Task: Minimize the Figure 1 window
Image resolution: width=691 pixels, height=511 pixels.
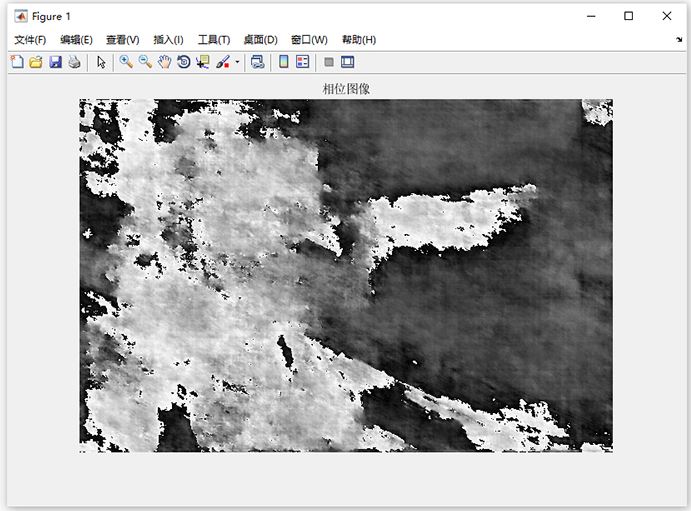Action: tap(591, 16)
